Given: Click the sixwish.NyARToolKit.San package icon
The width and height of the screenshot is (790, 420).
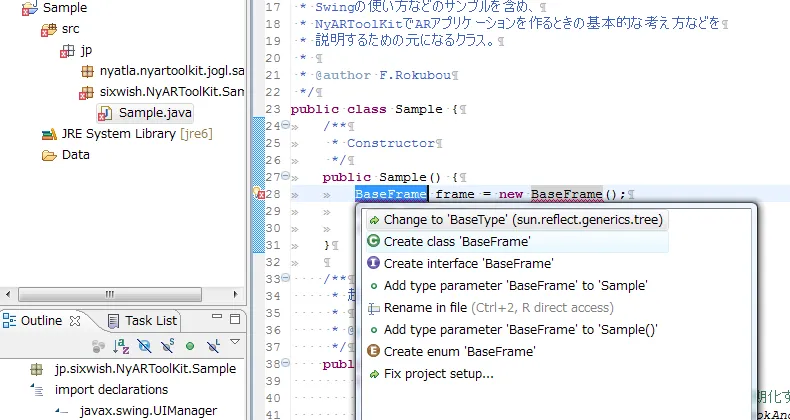Looking at the screenshot, I should coord(87,93).
